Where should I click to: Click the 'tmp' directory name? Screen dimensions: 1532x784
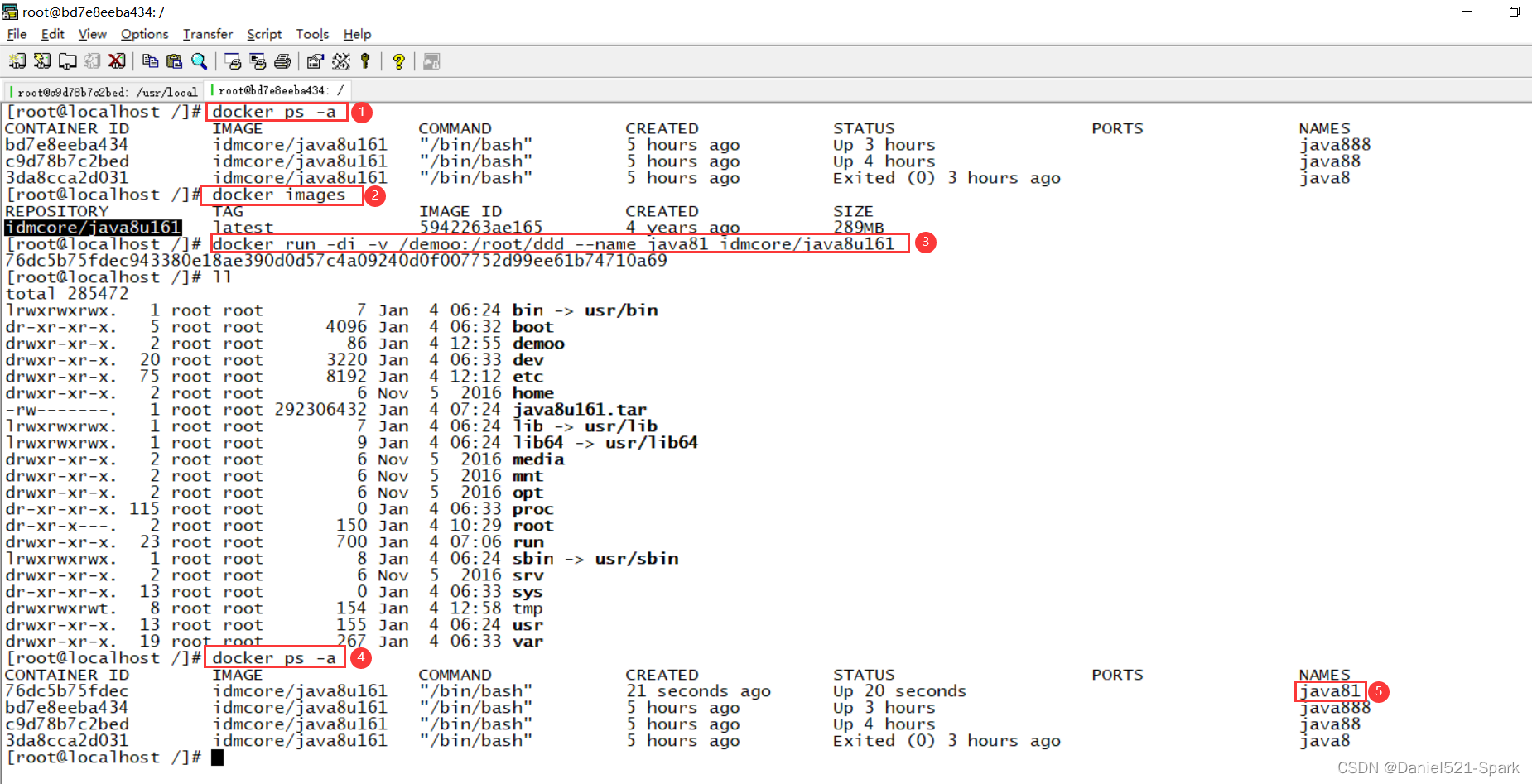[528, 608]
